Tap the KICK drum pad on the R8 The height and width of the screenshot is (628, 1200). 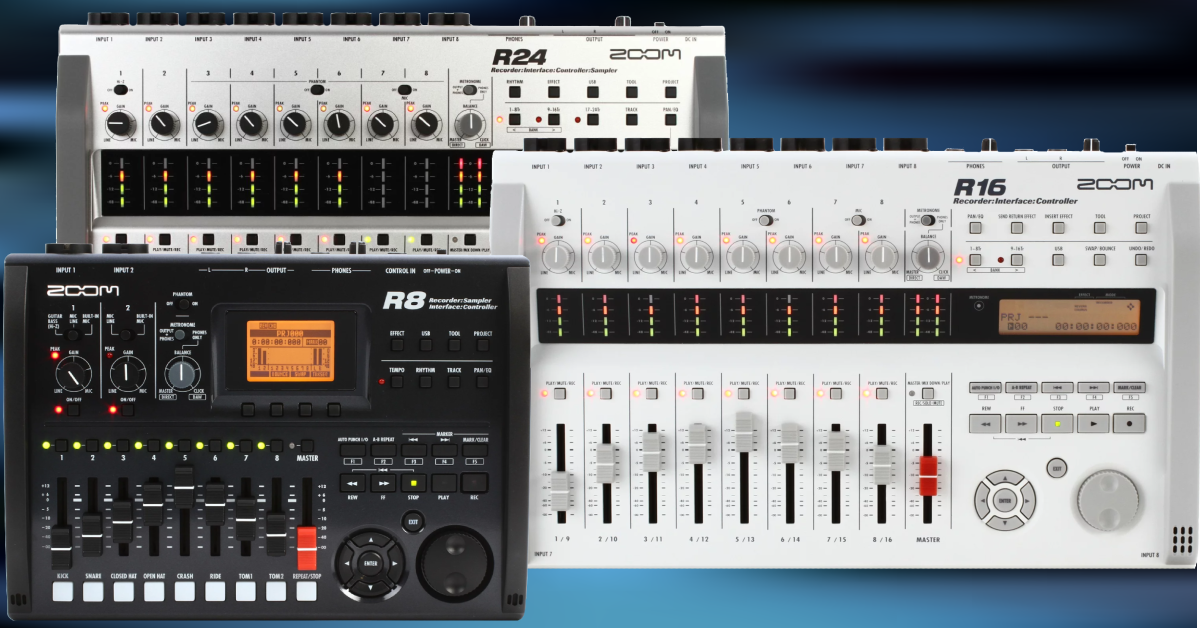click(x=62, y=591)
